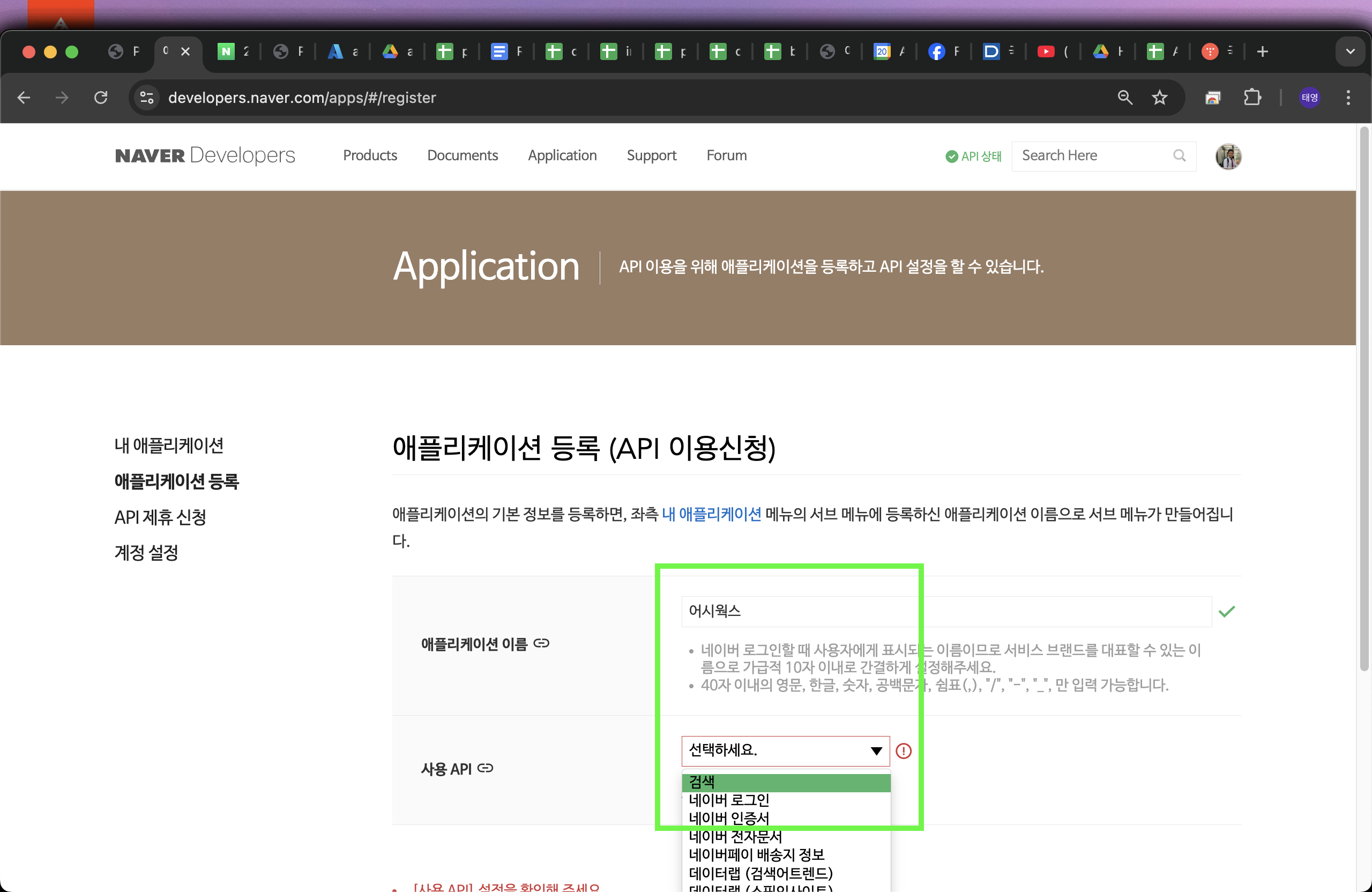The width and height of the screenshot is (1372, 892).
Task: Click link icon beside 사용 API
Action: 486,768
